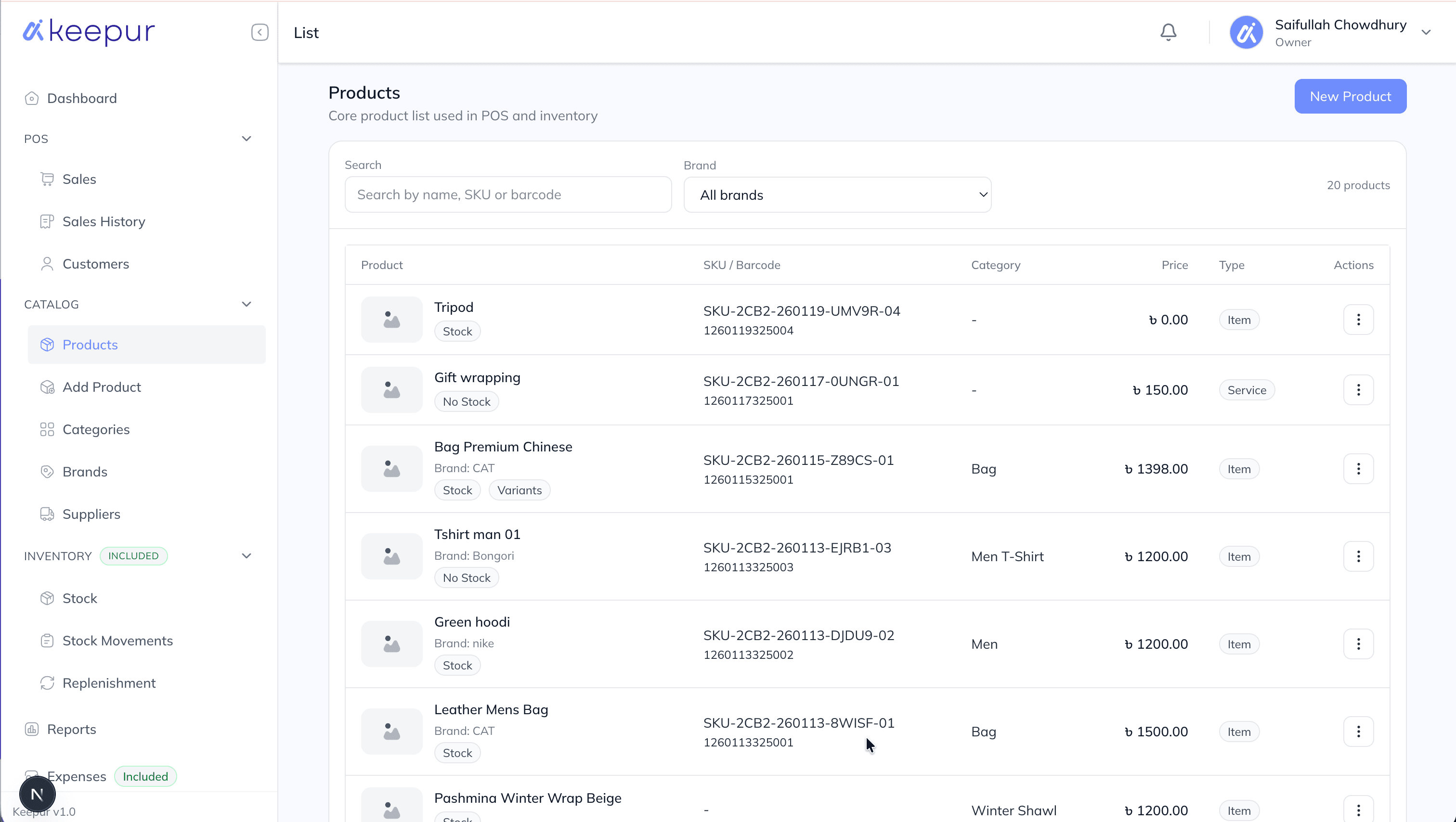
Task: Open actions menu for Bag Premium Chinese
Action: [1358, 469]
